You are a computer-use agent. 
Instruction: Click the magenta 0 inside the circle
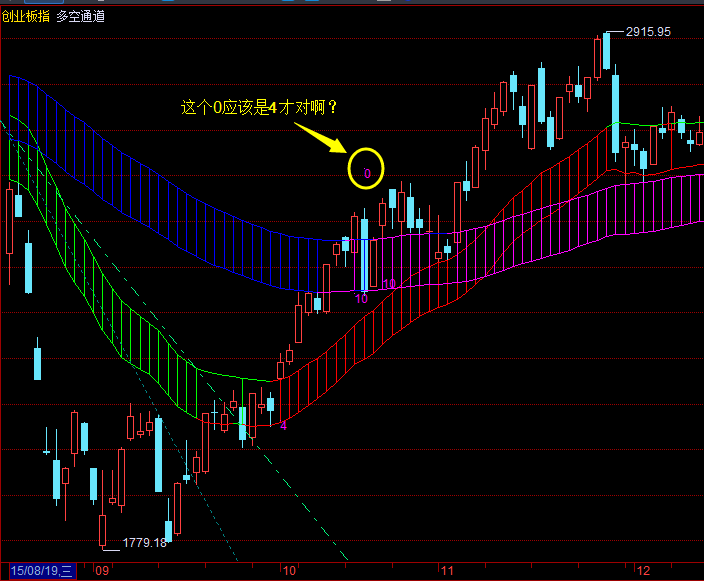(x=367, y=173)
